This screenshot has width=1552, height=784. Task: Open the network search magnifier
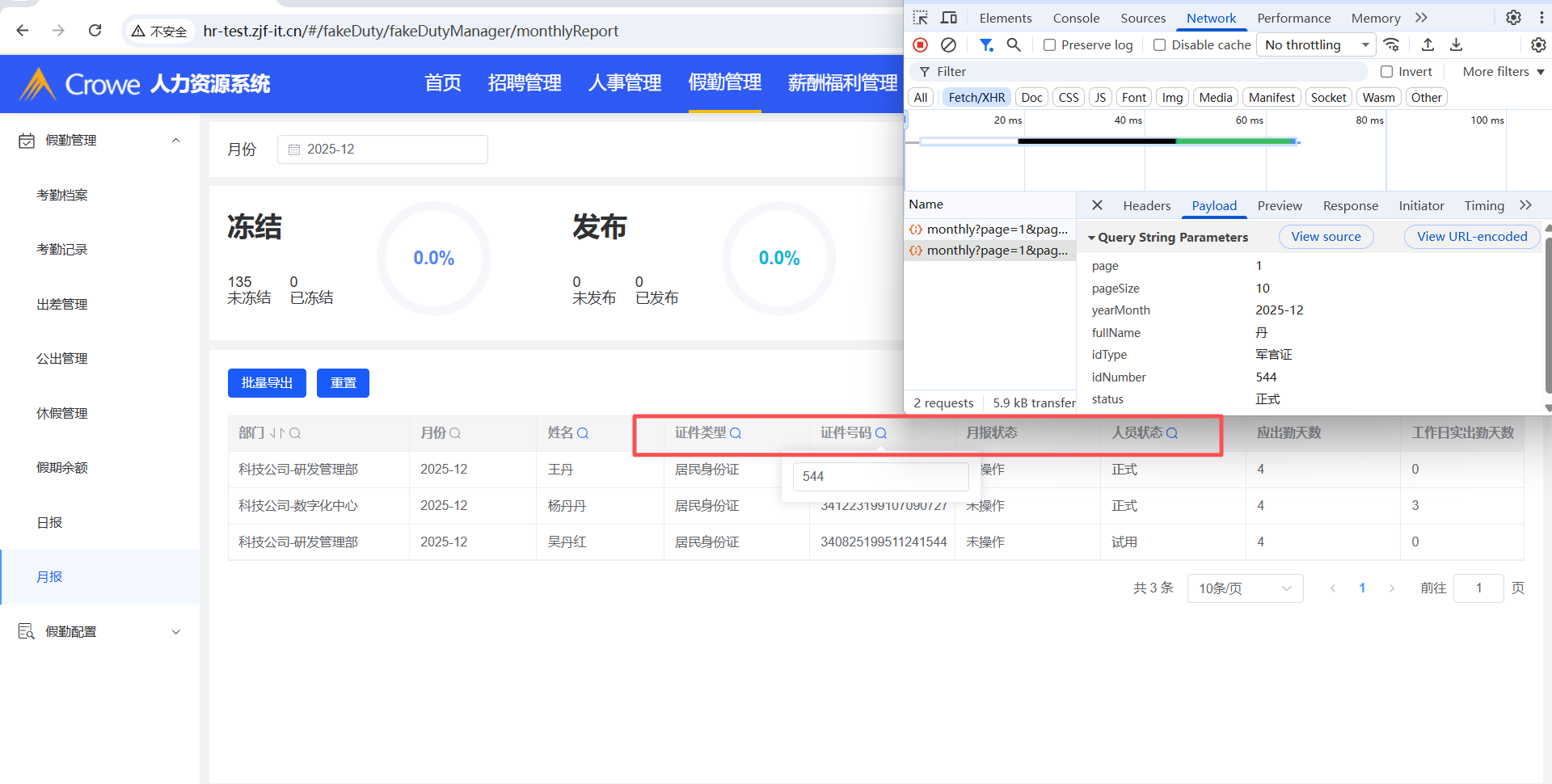coord(1014,45)
